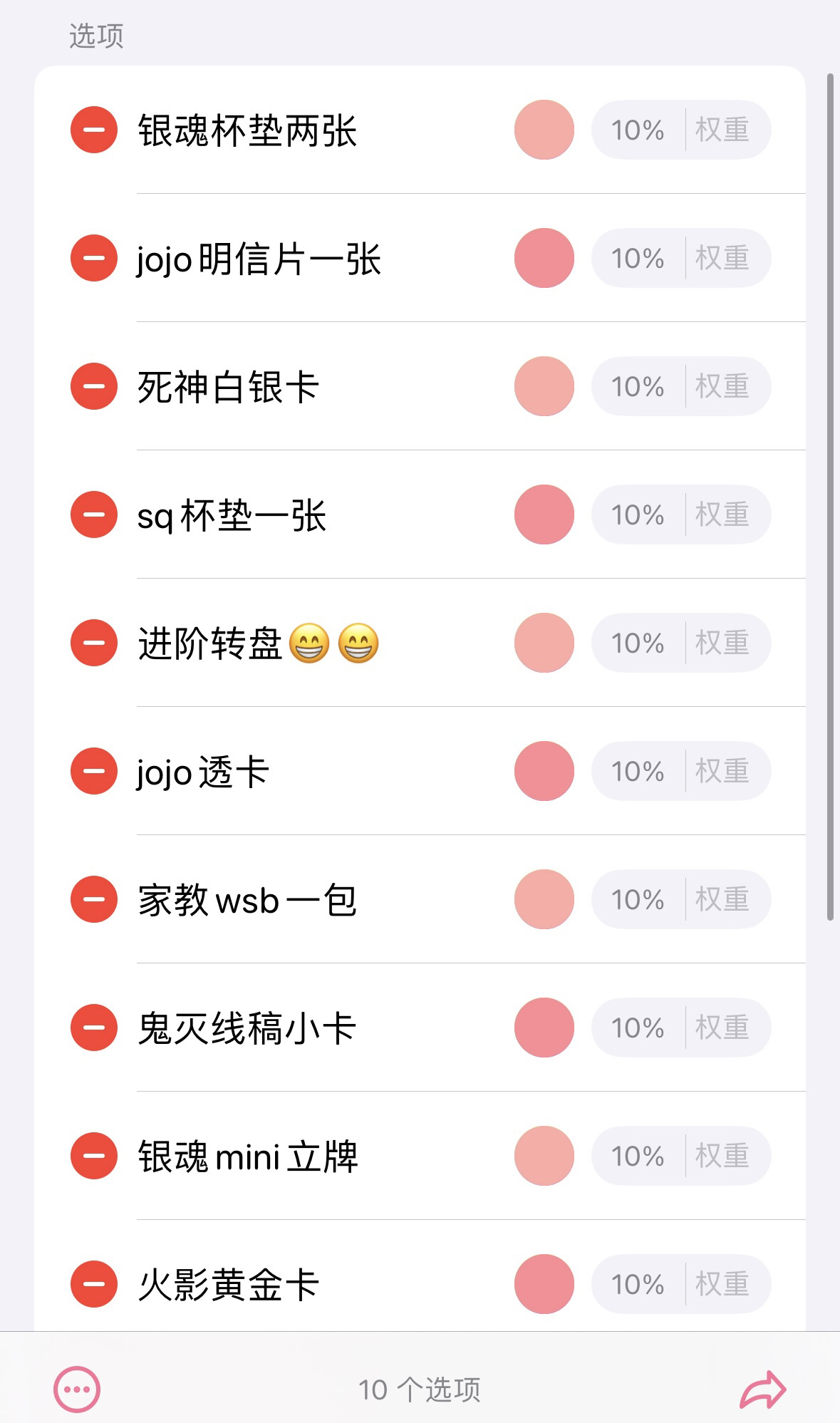Remove the sq杯垫一张 option
The width and height of the screenshot is (840, 1423).
(x=94, y=514)
